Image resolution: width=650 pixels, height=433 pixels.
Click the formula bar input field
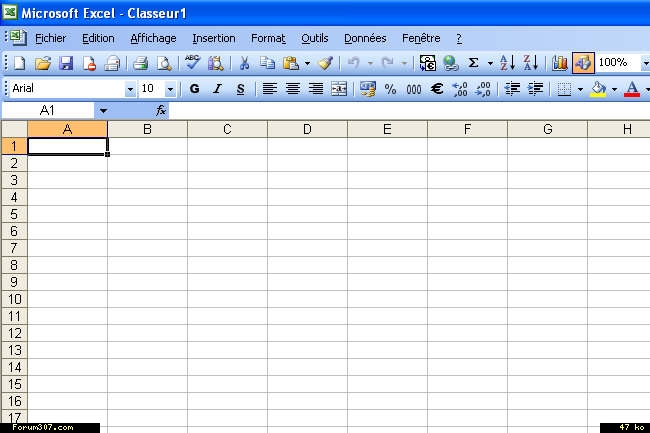click(x=409, y=110)
